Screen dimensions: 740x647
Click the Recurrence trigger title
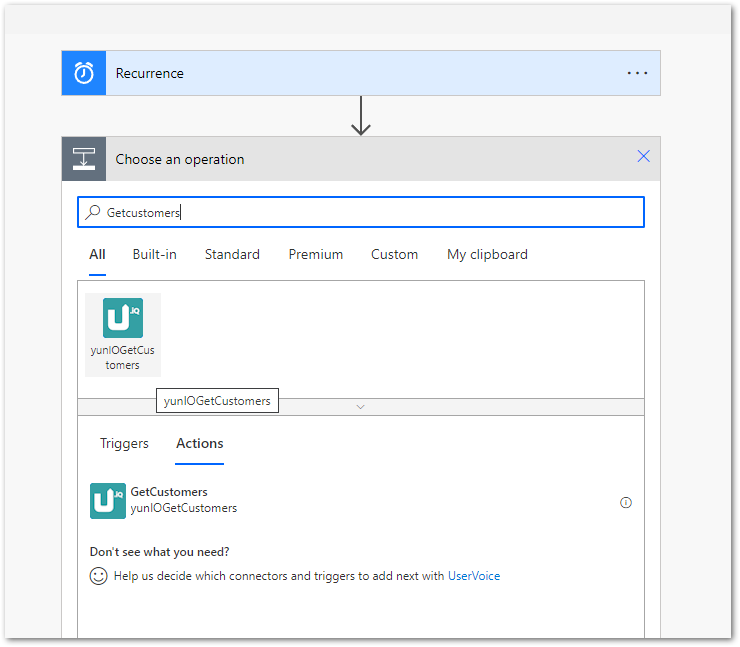(x=150, y=74)
